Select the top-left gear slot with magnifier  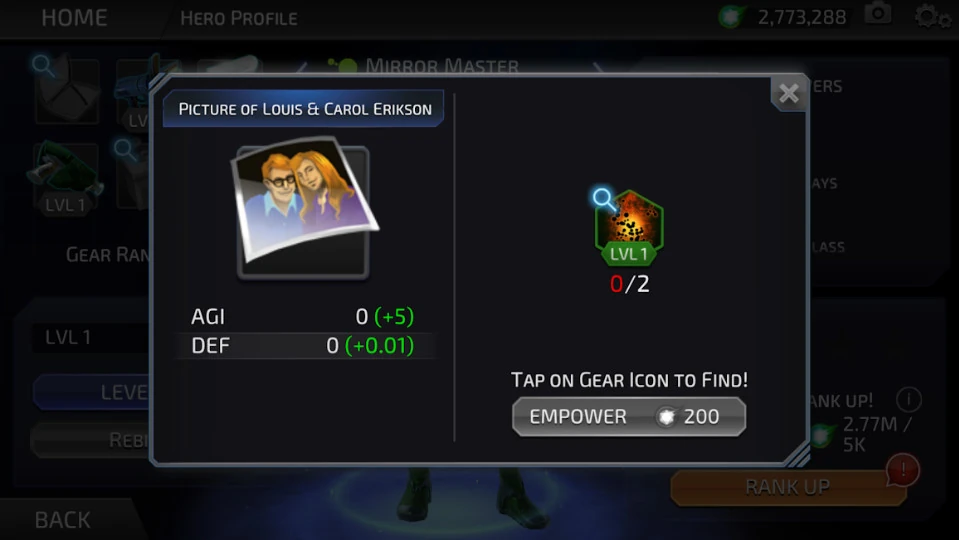coord(66,91)
